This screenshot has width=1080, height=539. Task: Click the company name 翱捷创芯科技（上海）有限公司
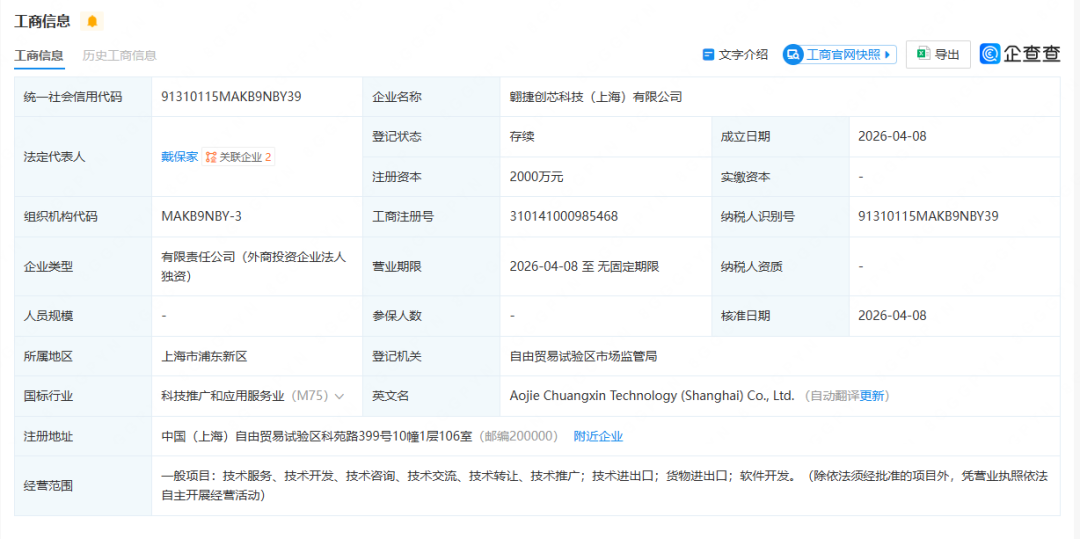tap(595, 97)
